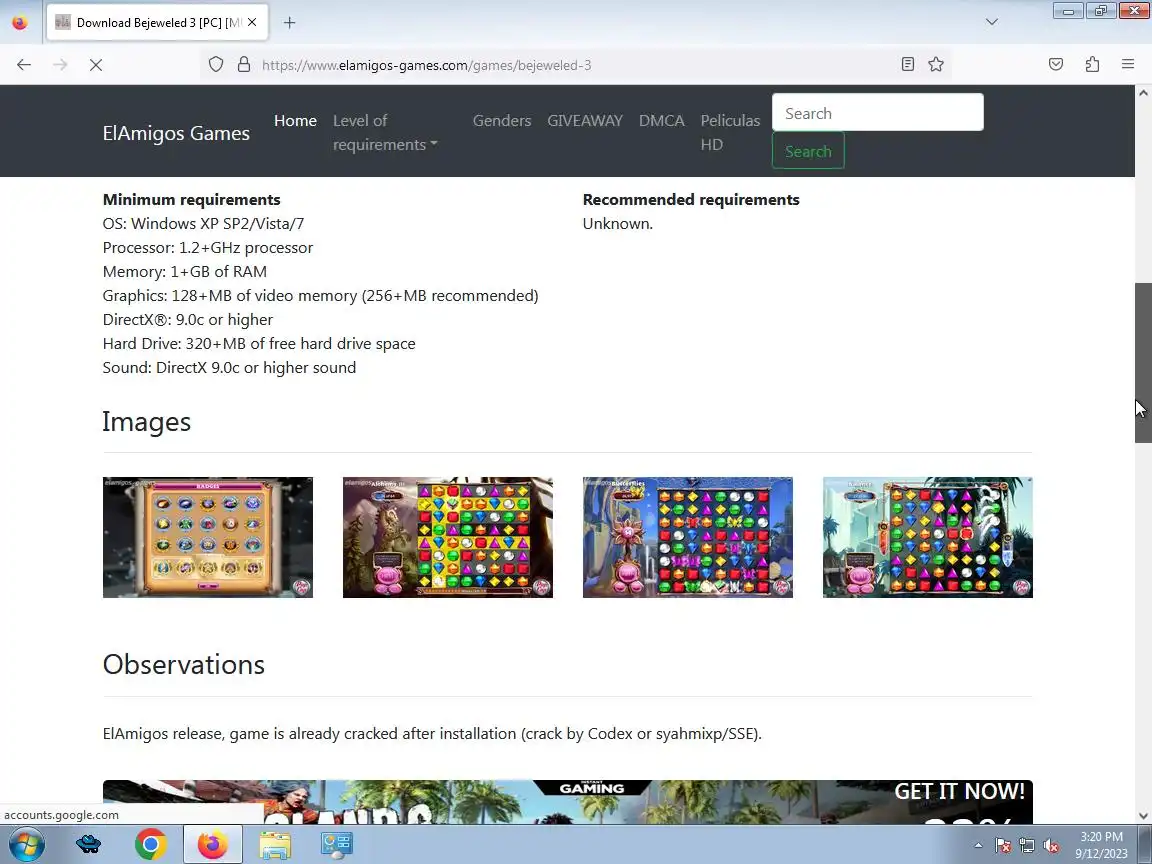The width and height of the screenshot is (1152, 864).
Task: Click the green Search button
Action: (808, 151)
